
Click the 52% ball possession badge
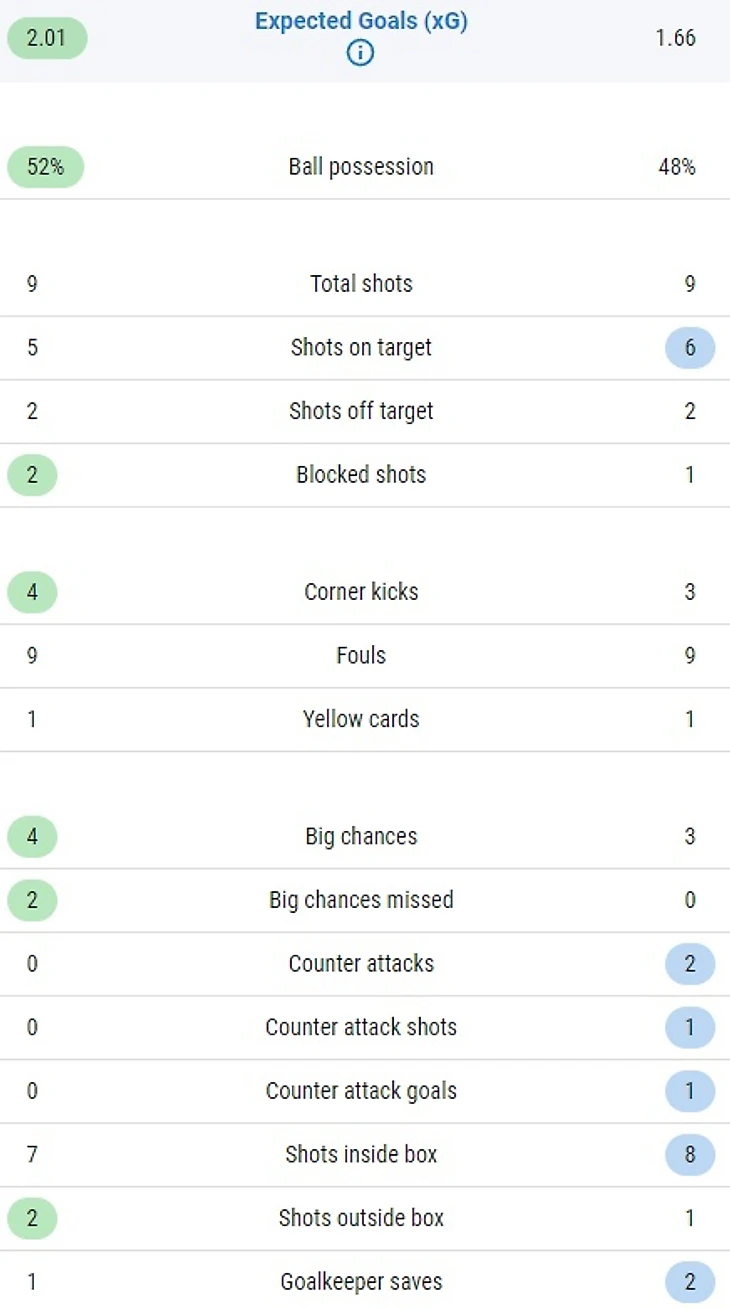(x=45, y=167)
